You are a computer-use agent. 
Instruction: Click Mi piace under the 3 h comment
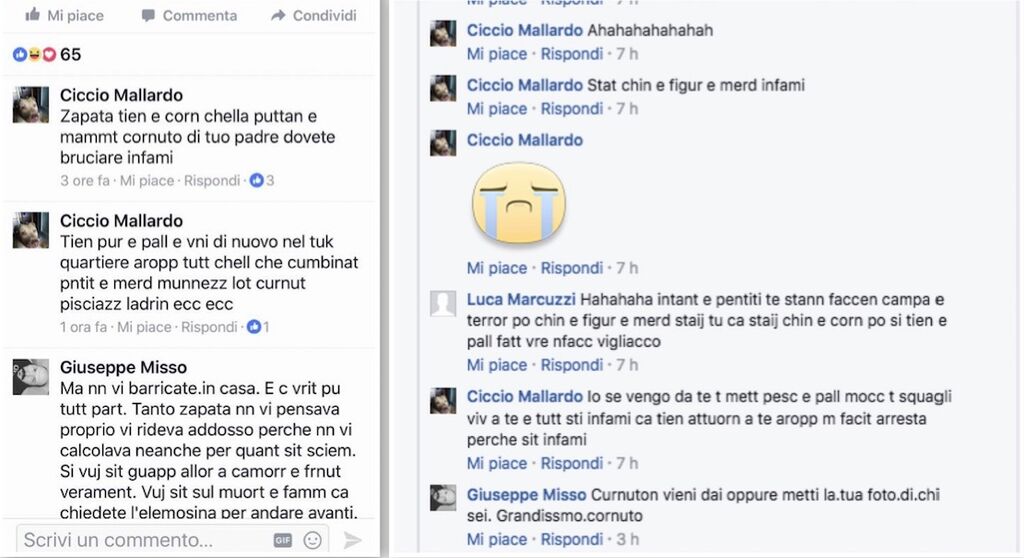point(496,539)
